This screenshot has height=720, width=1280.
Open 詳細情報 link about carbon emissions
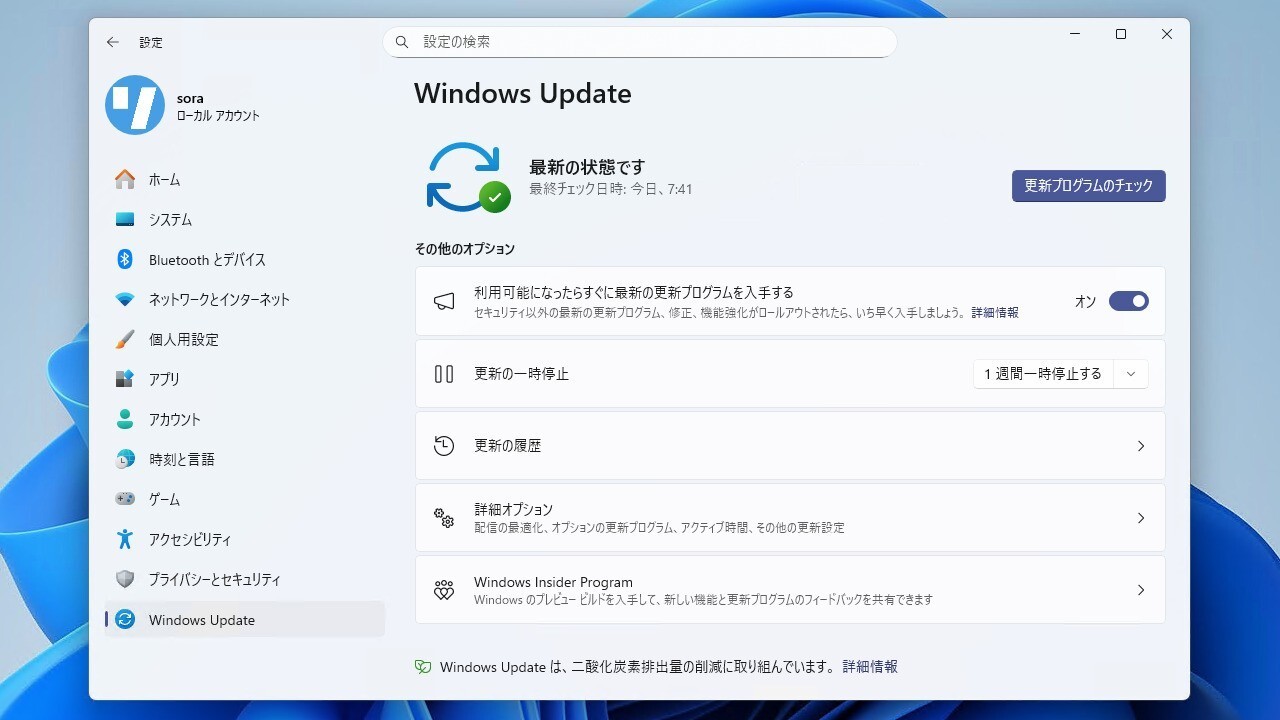(870, 666)
